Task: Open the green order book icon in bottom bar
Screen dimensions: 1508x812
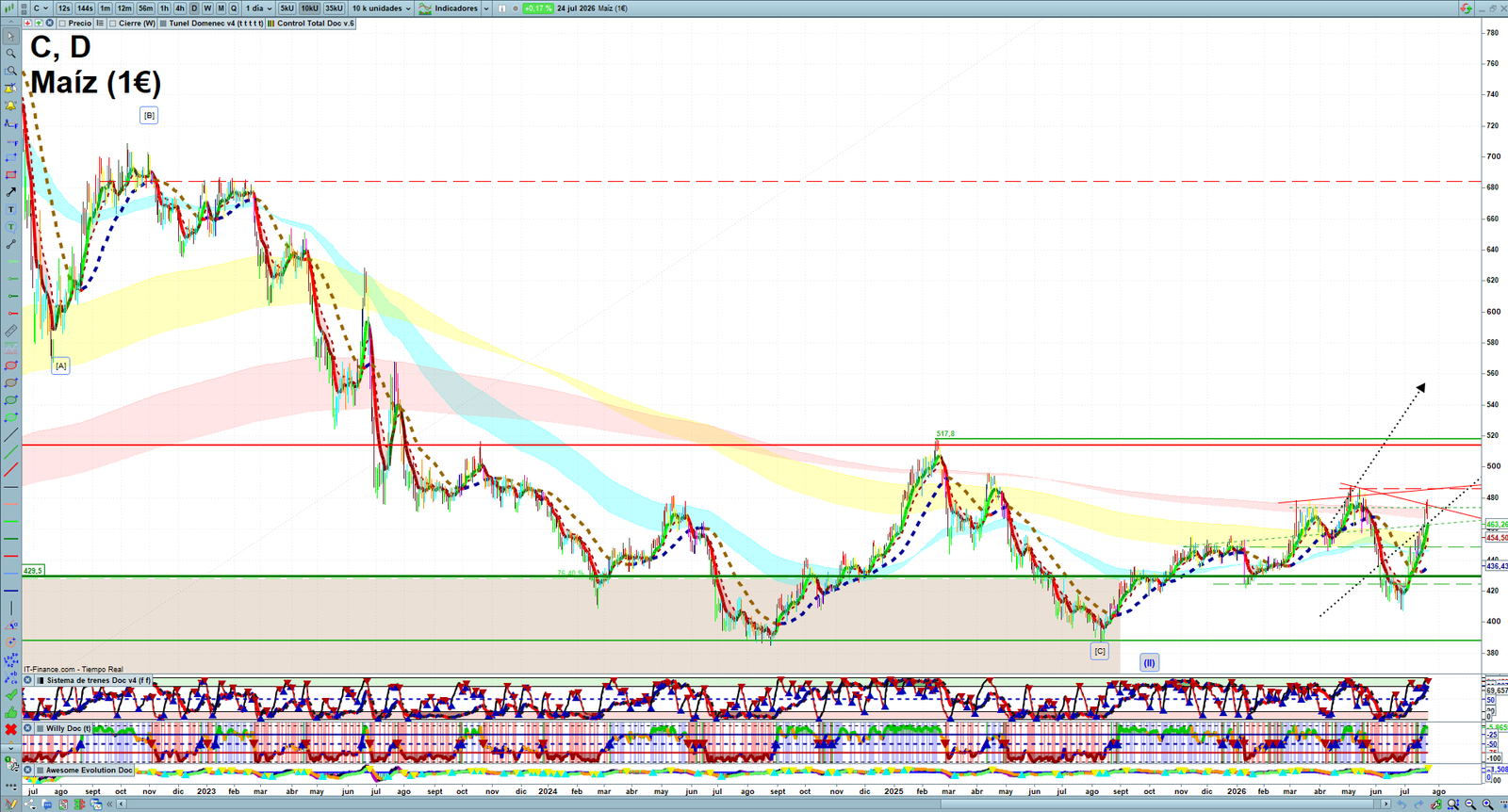Action: pyautogui.click(x=79, y=804)
